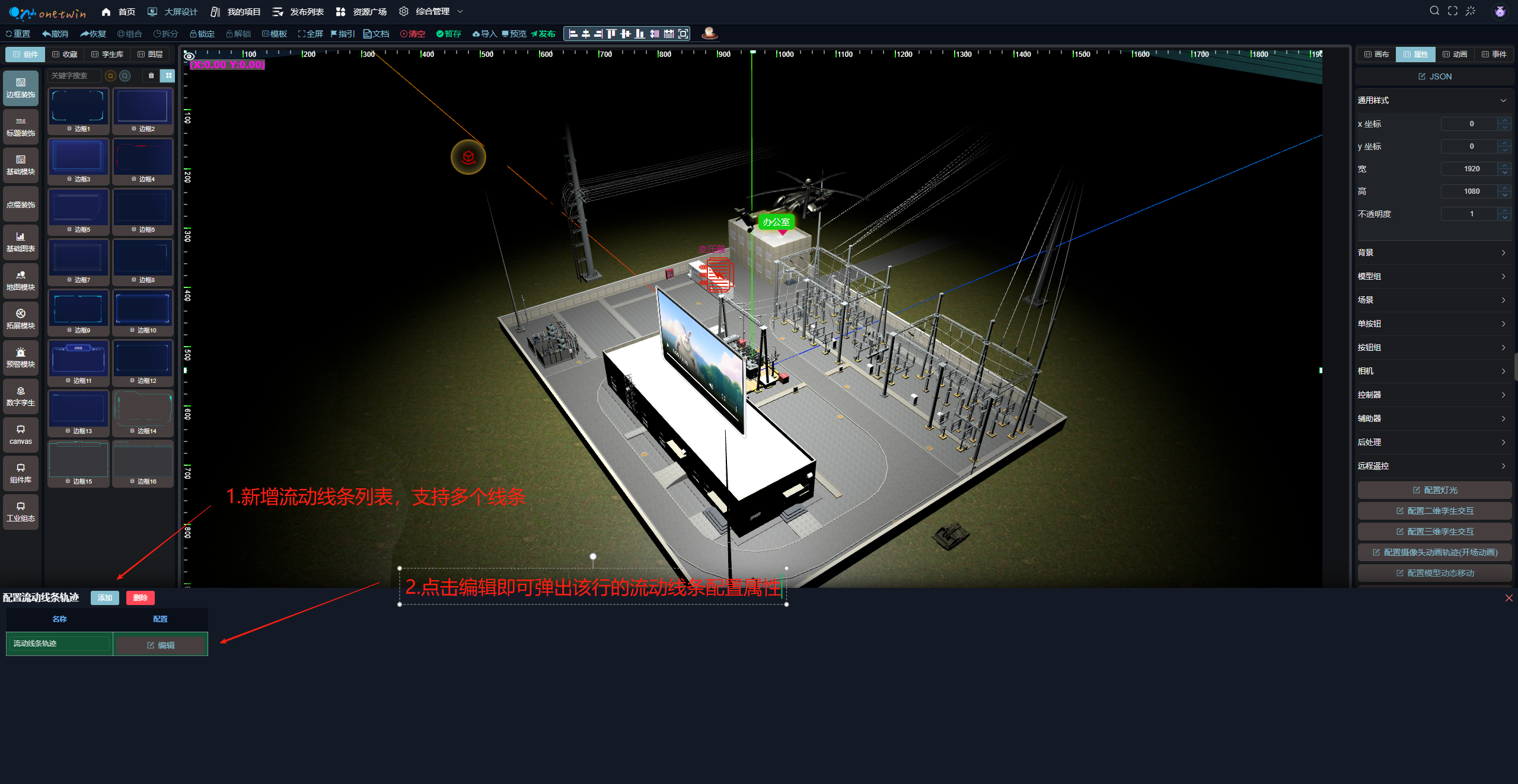Viewport: 1518px width, 784px height.
Task: Increase the 不透明度 value stepper
Action: (1505, 210)
